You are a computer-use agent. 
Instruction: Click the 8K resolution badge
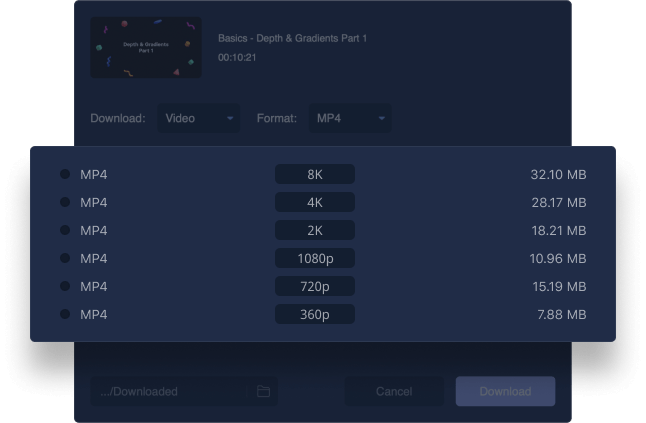point(315,174)
